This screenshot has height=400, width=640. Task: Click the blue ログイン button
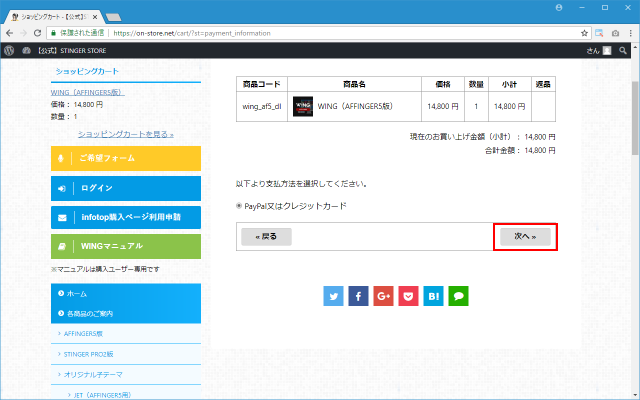click(x=125, y=188)
